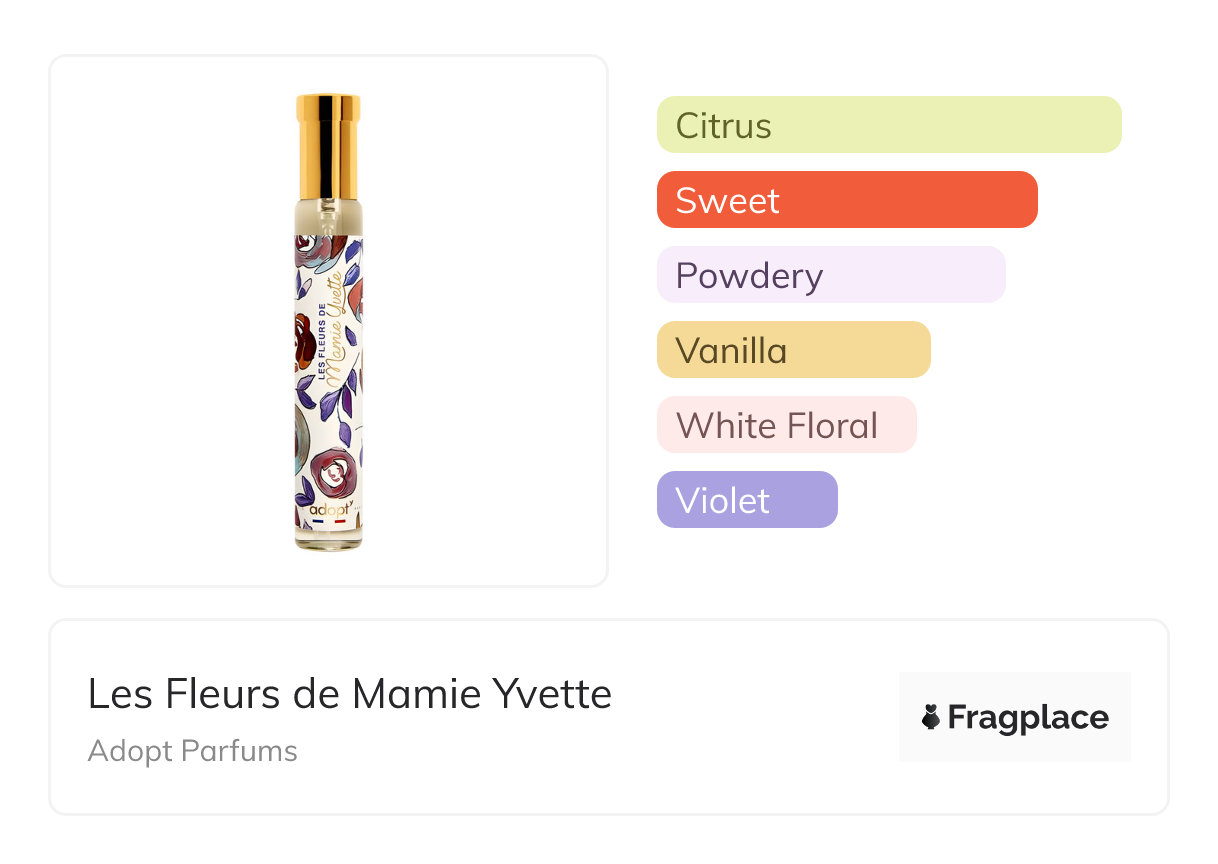Click the Les Fleurs de Mamie Yvette title

[349, 694]
